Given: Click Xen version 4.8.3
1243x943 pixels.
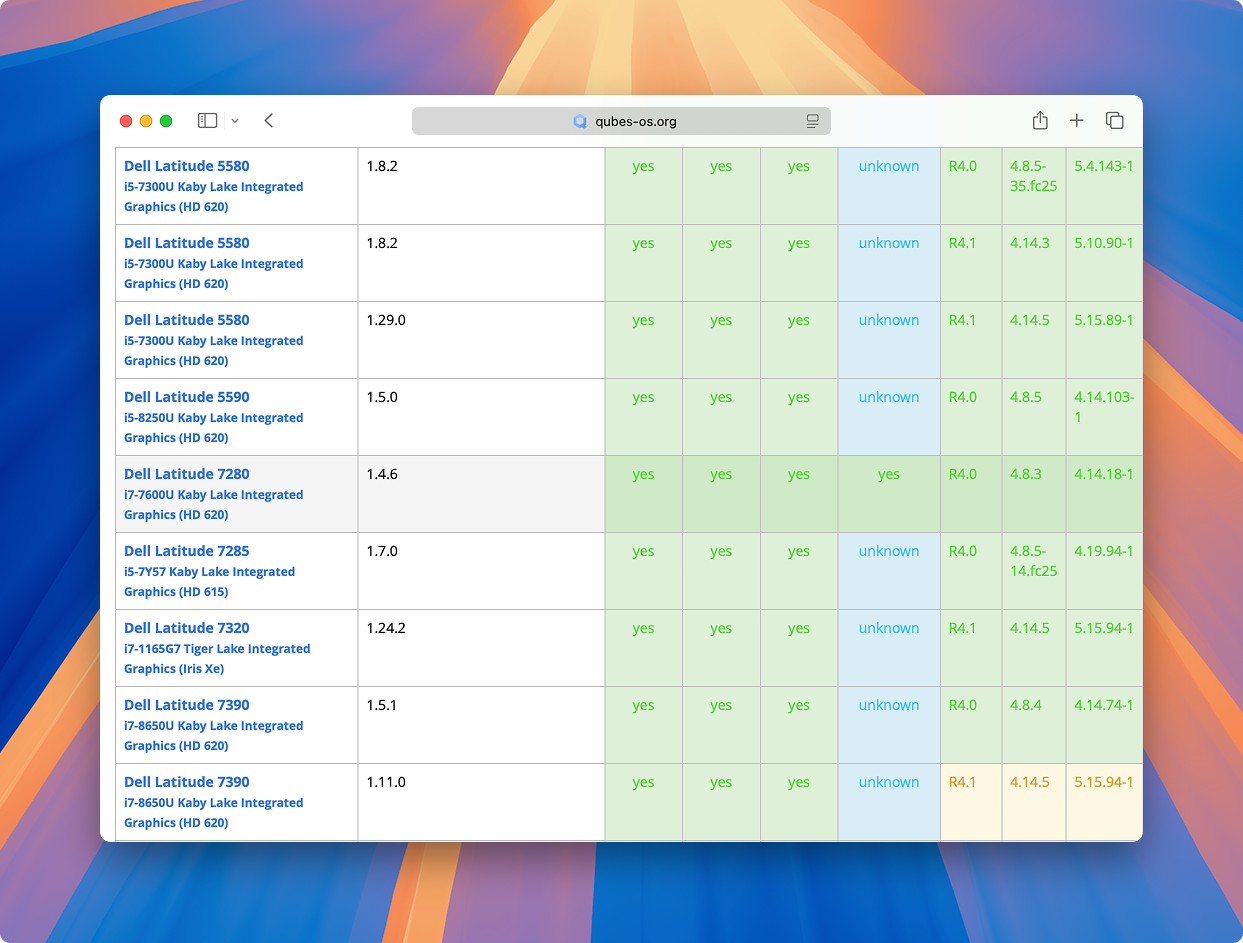Looking at the screenshot, I should (x=1026, y=474).
